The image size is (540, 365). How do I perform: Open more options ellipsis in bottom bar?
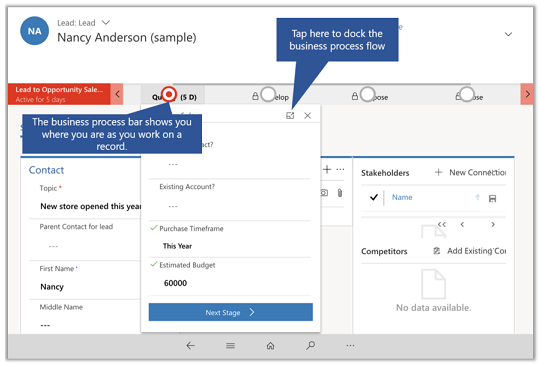pyautogui.click(x=350, y=345)
